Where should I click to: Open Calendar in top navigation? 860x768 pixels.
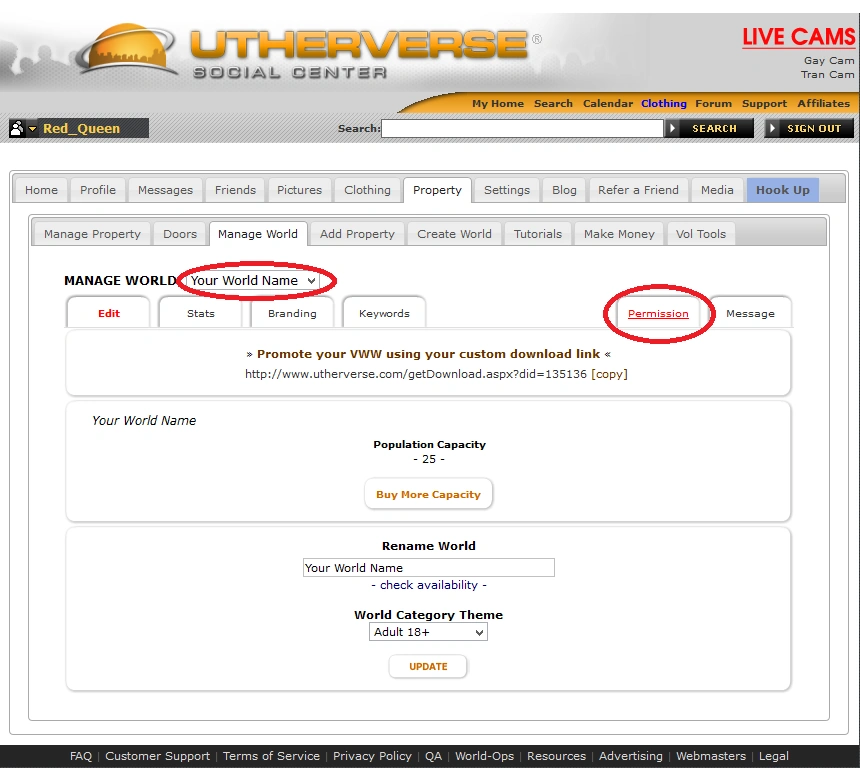(x=608, y=103)
